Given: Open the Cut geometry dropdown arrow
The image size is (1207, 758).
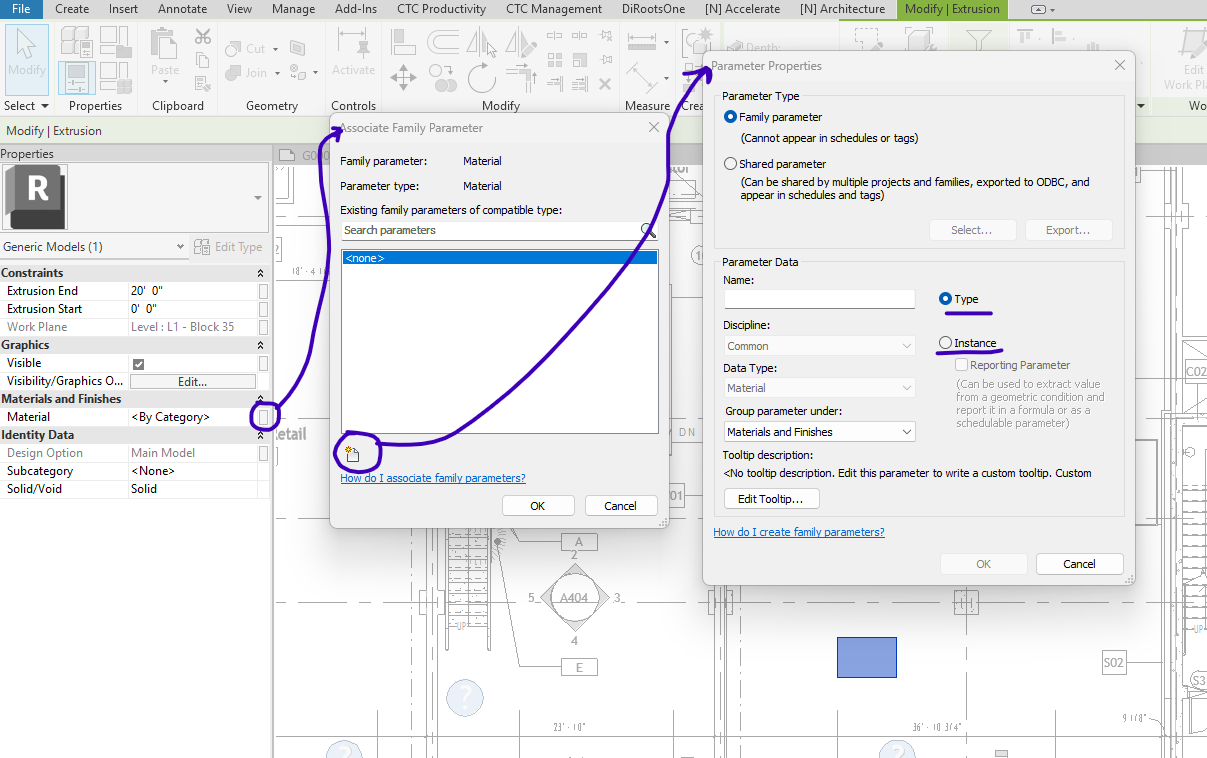Looking at the screenshot, I should click(x=275, y=49).
